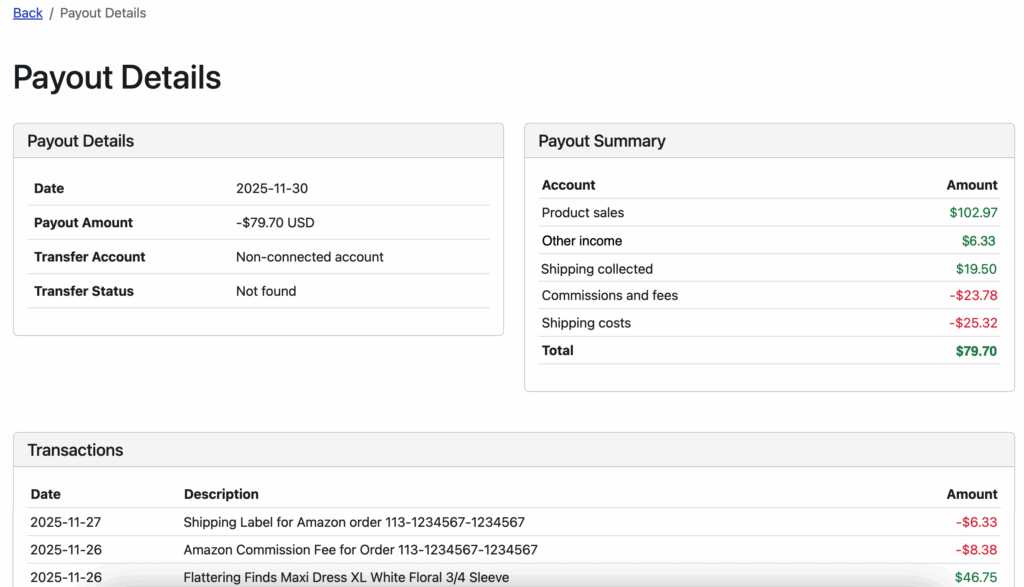Click the Date column header in Transactions
Screen dimensions: 1024x587
tap(45, 494)
